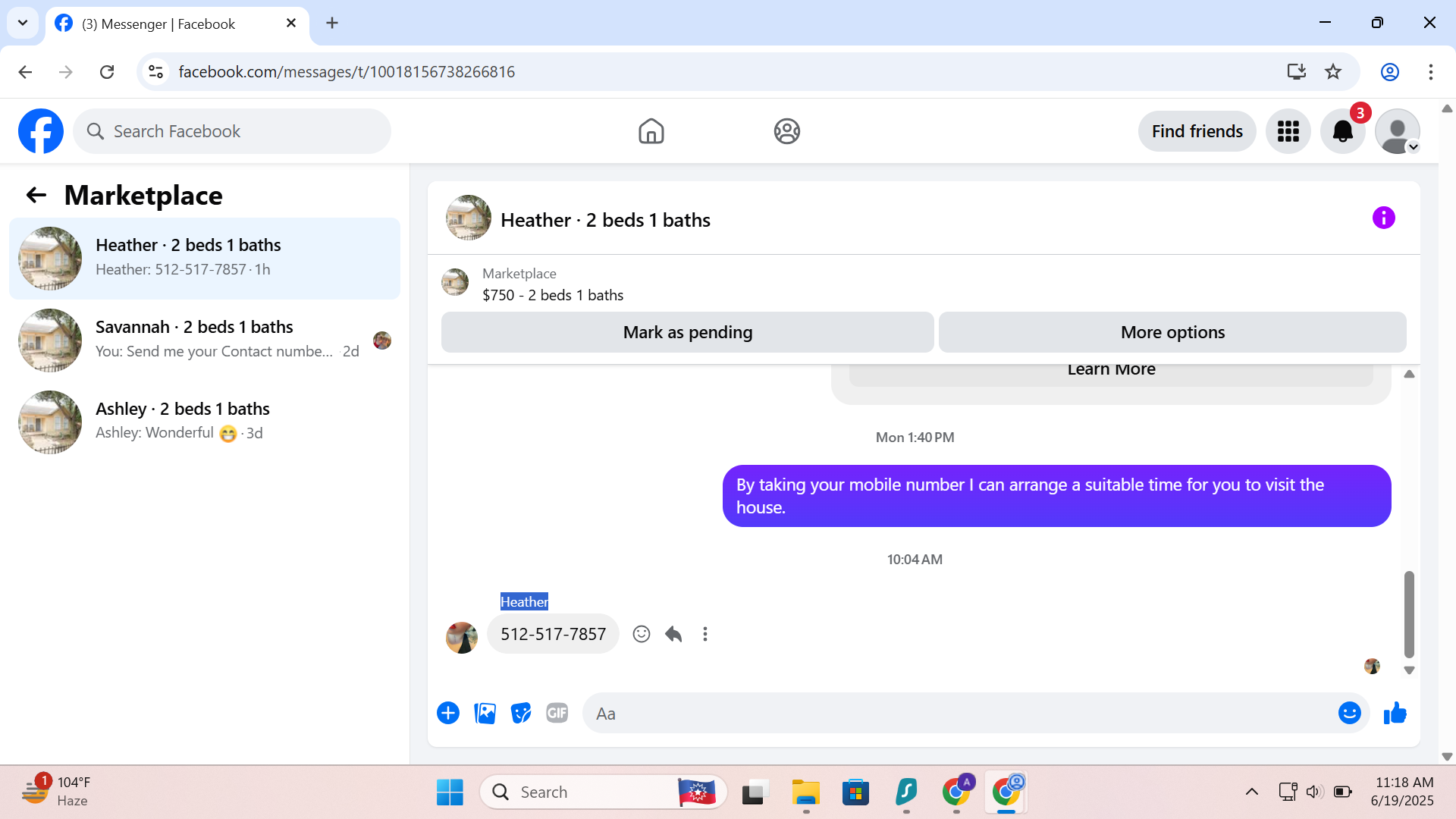Go back from Marketplace chats list
1456x819 pixels.
(x=36, y=195)
